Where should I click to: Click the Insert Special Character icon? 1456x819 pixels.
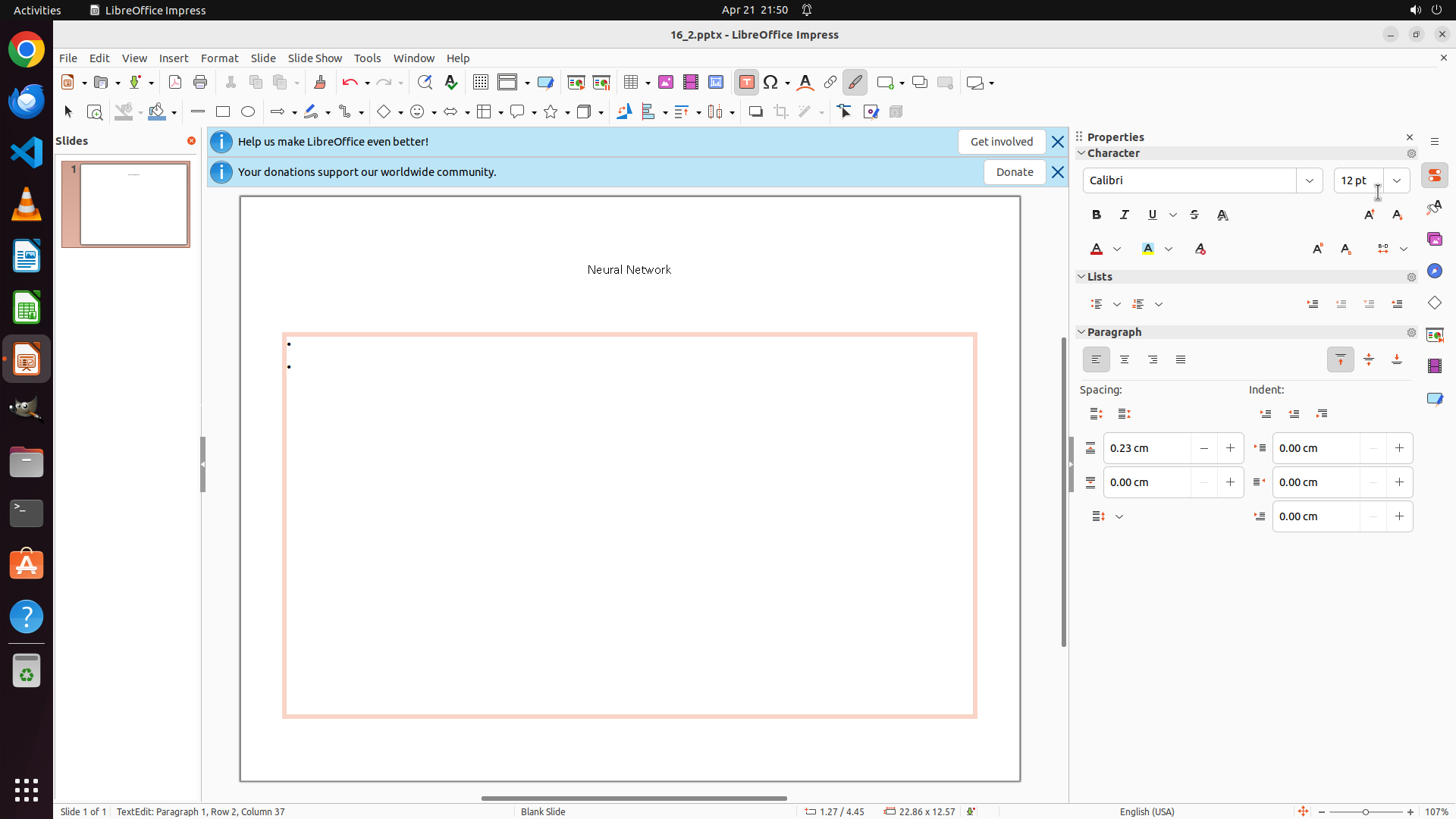coord(771,83)
